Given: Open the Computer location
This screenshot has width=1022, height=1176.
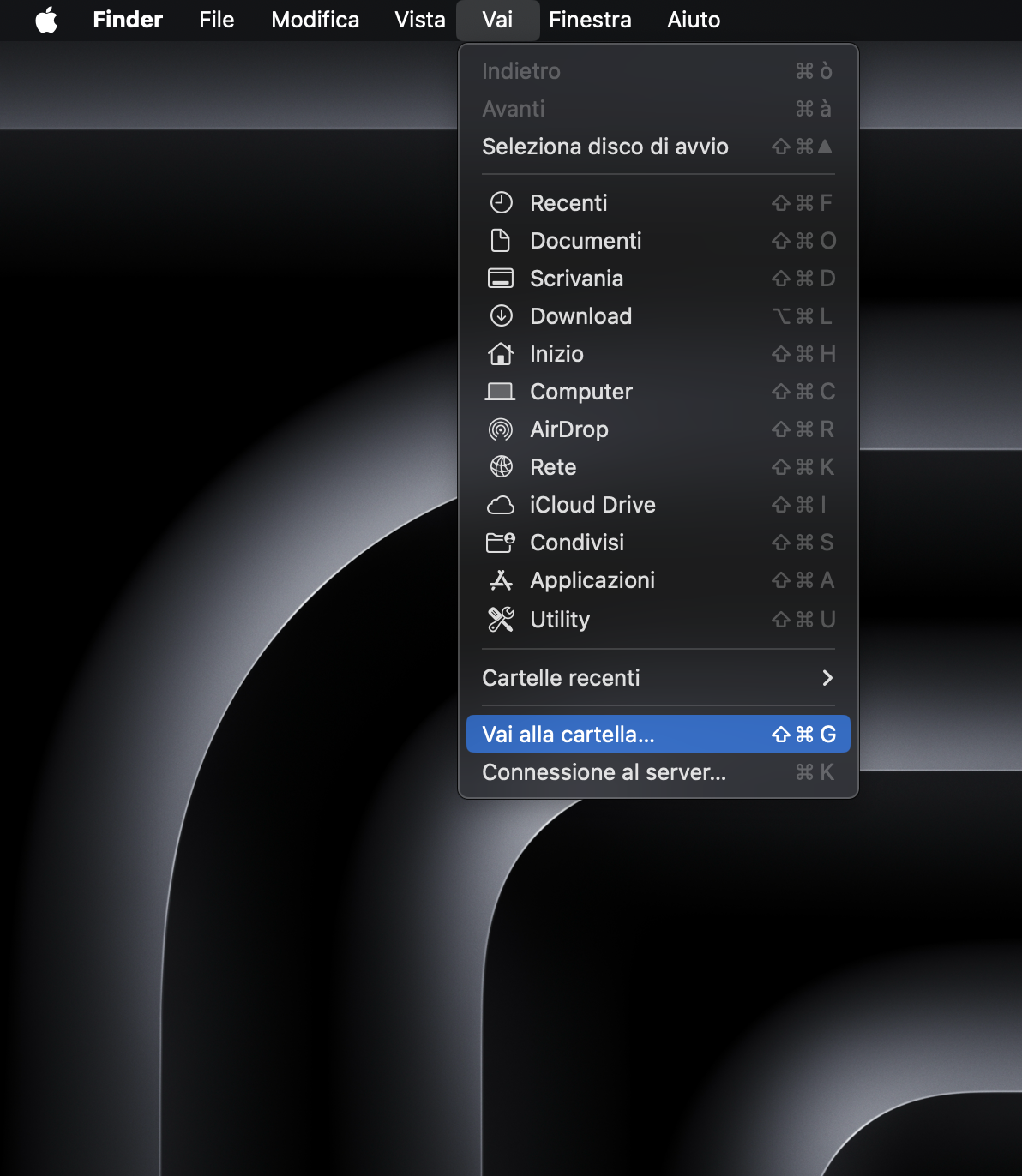Looking at the screenshot, I should 580,392.
